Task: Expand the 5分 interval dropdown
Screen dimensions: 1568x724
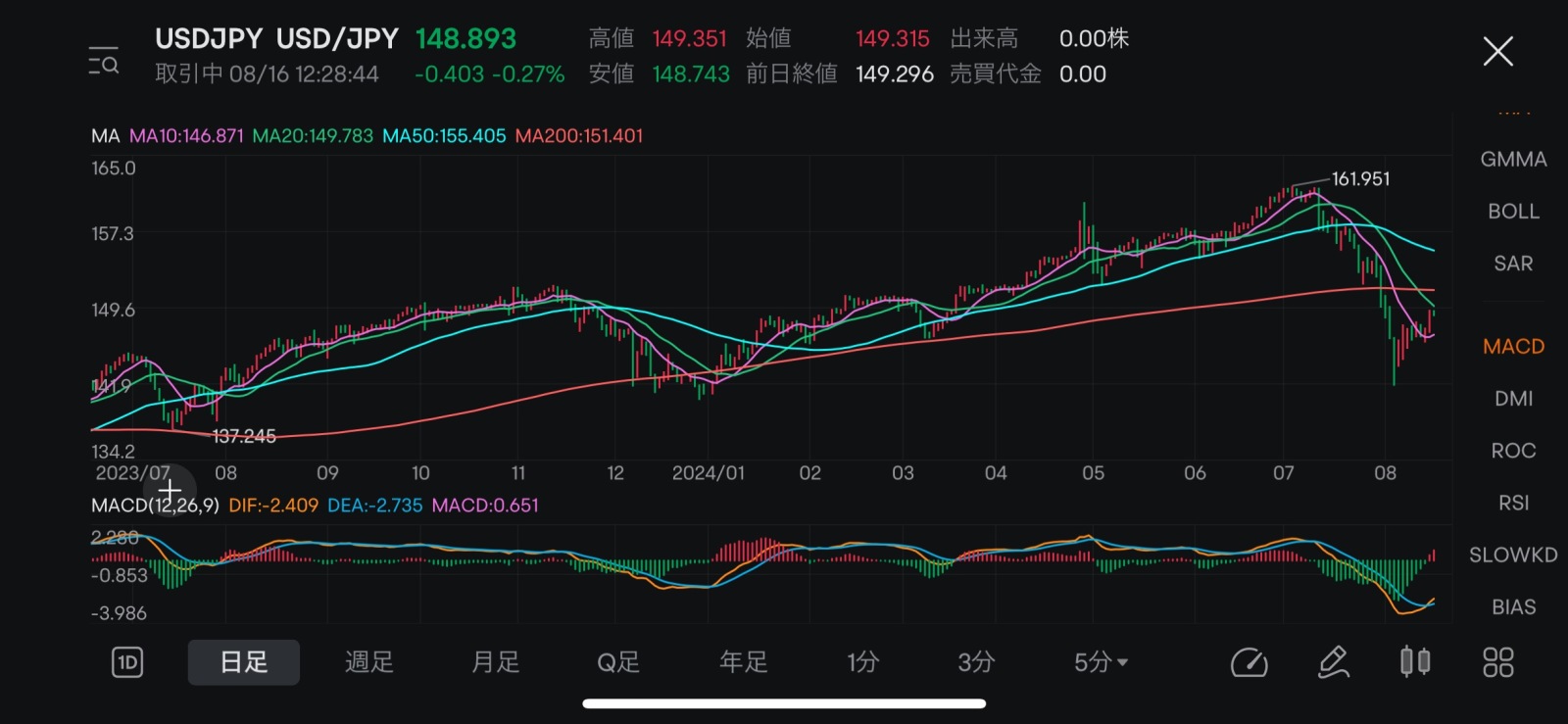Action: (x=1101, y=662)
